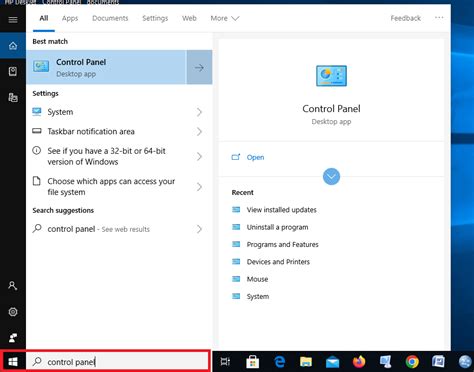The image size is (474, 372).
Task: Click the Control Panel icon in Best match
Action: point(41,67)
